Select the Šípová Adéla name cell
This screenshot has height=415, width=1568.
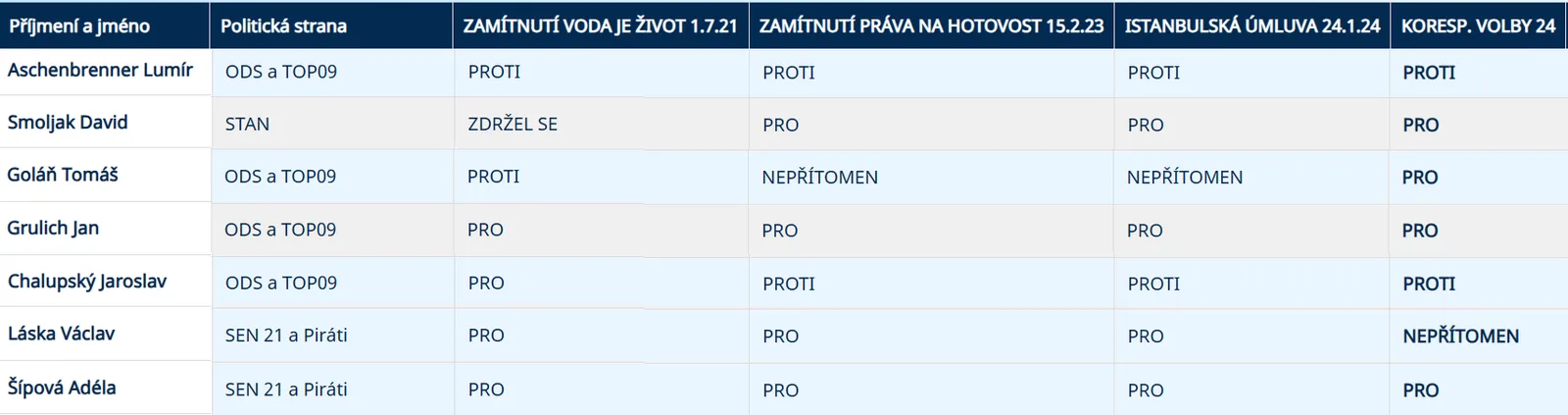pos(62,388)
